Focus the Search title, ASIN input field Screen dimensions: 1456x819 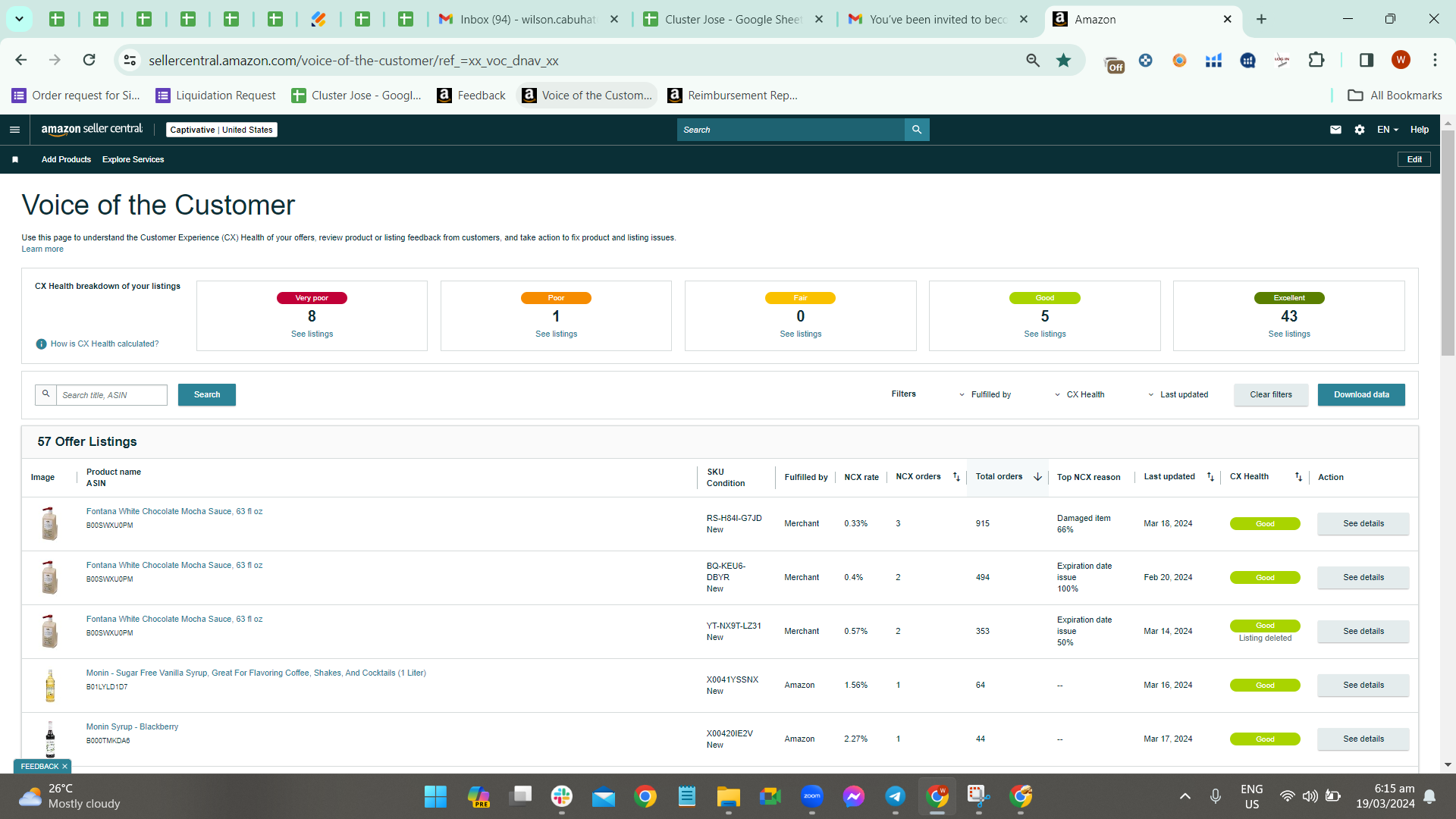click(x=111, y=395)
